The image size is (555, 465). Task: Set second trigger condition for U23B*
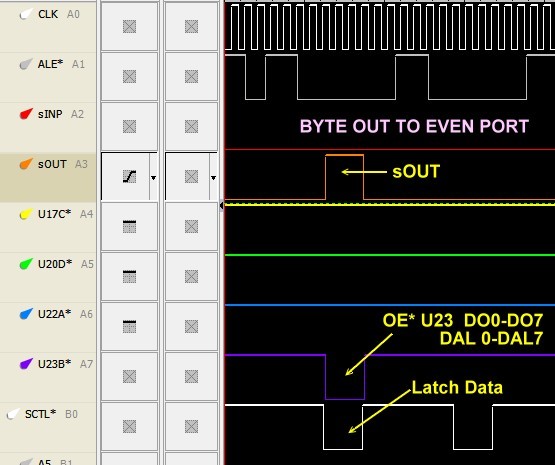click(191, 377)
